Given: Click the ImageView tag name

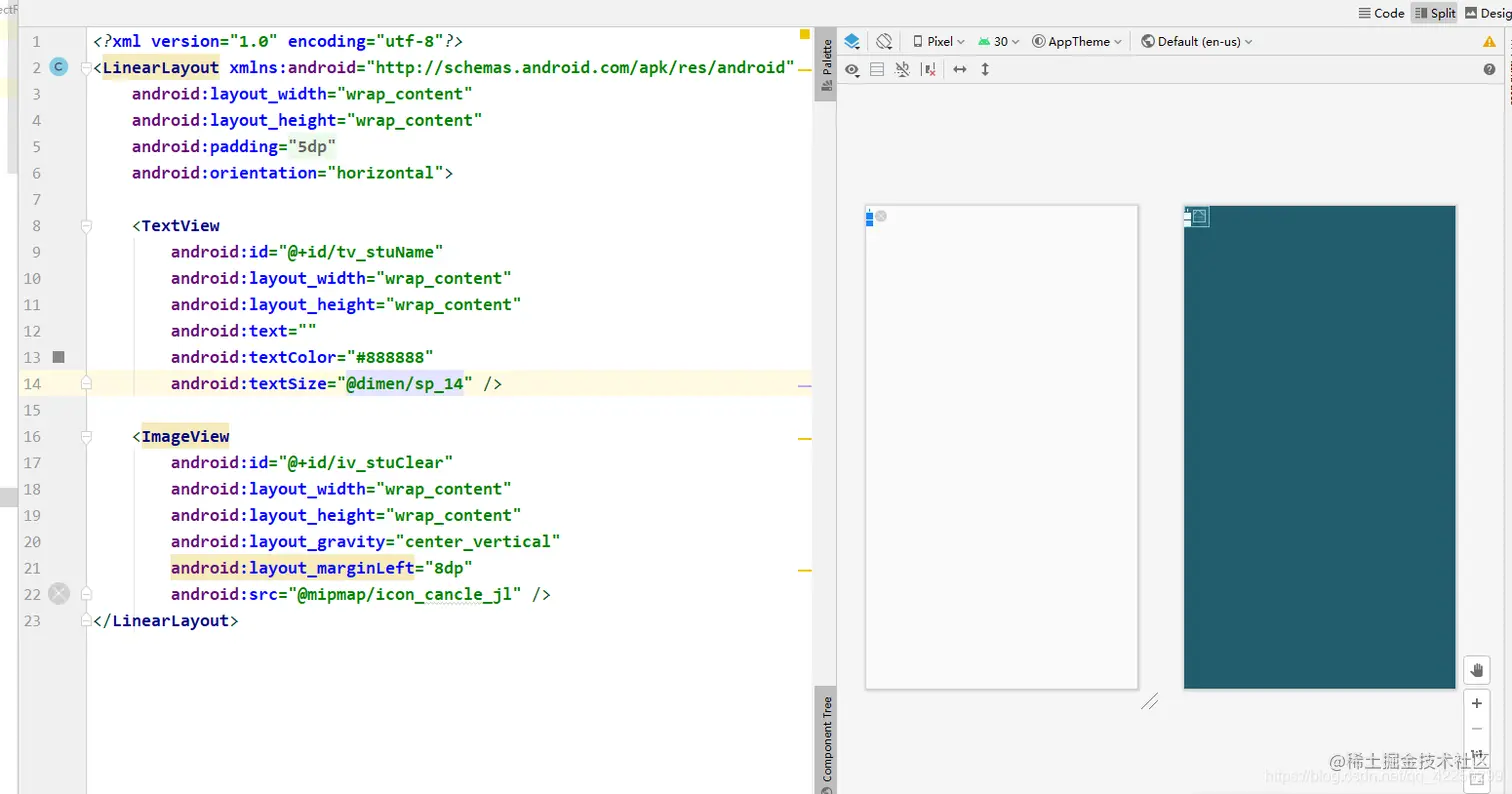Looking at the screenshot, I should [185, 436].
